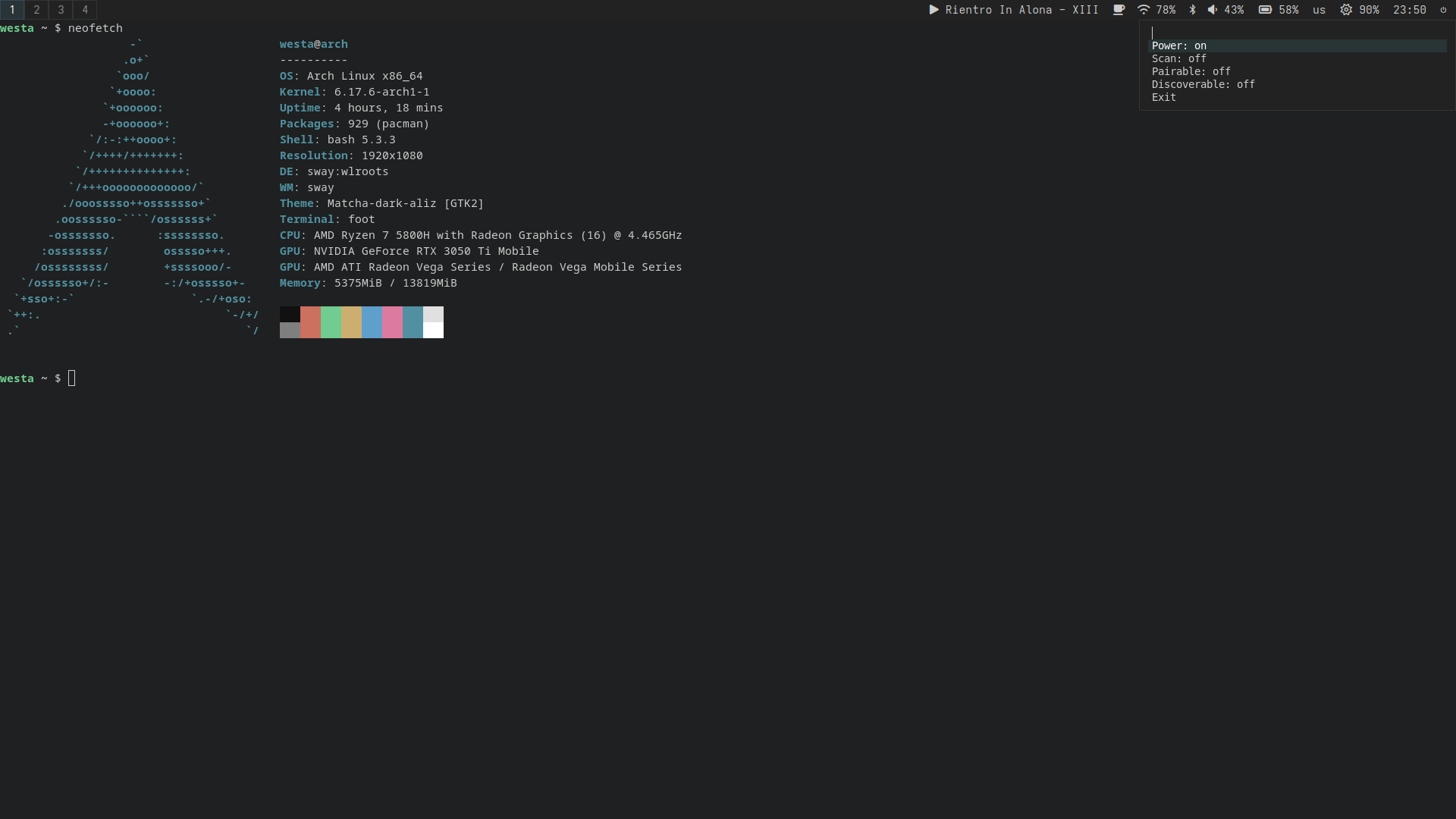Click the media play icon in the bar
1456x819 pixels.
pos(934,10)
